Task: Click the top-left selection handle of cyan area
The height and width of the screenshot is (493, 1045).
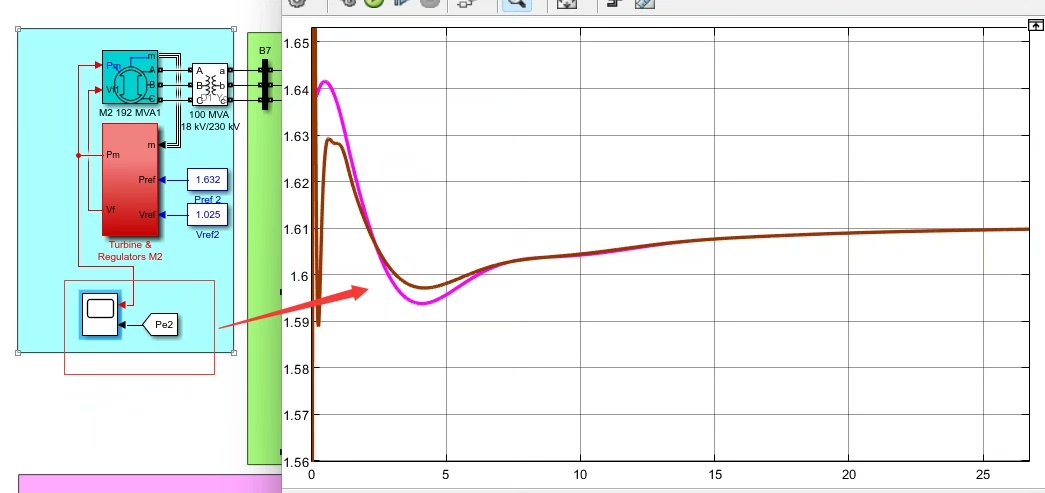Action: click(x=17, y=29)
